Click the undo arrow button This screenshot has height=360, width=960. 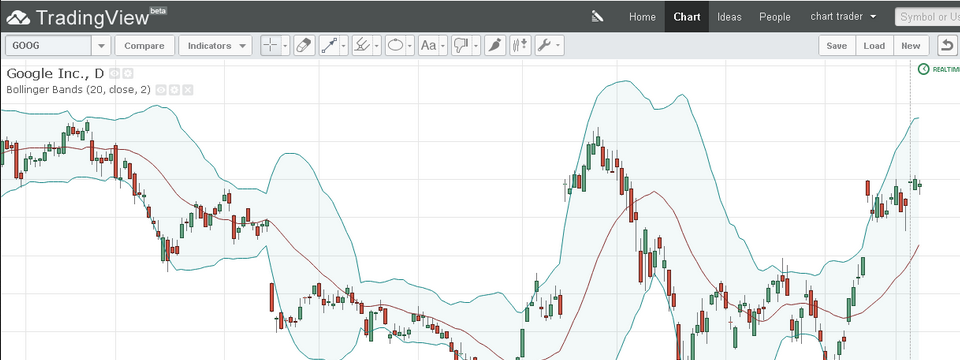[948, 46]
